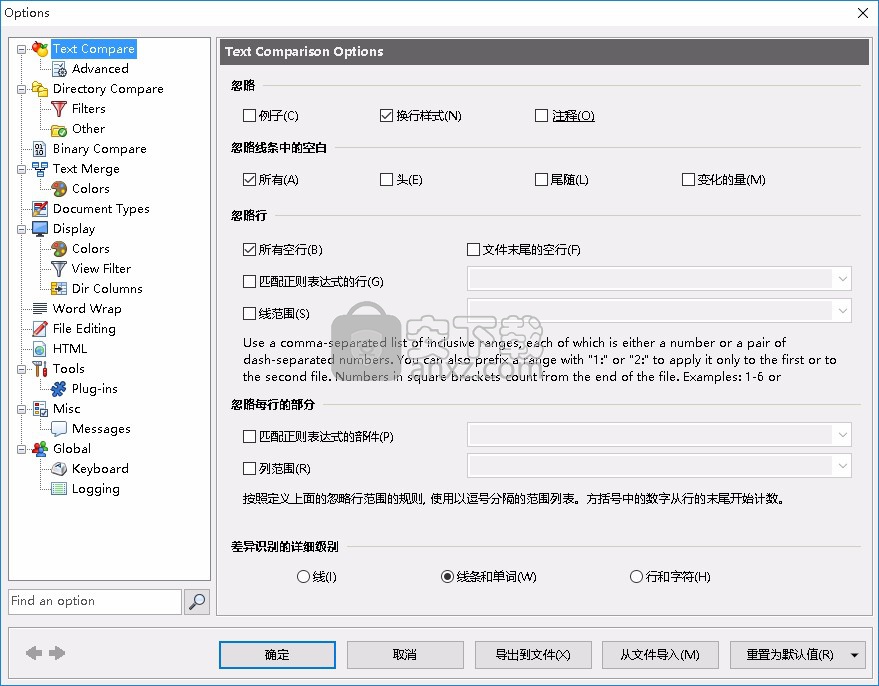Check the 头(E) checkbox
The height and width of the screenshot is (686, 879).
[x=386, y=179]
